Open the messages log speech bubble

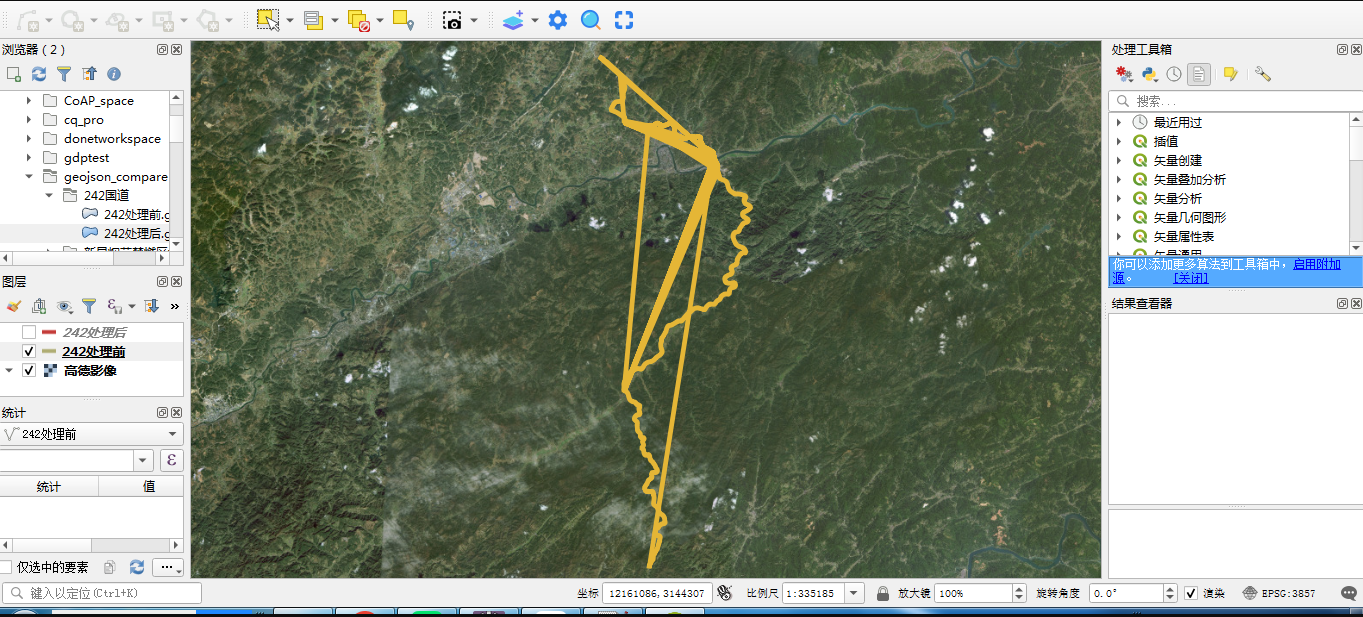1347,593
